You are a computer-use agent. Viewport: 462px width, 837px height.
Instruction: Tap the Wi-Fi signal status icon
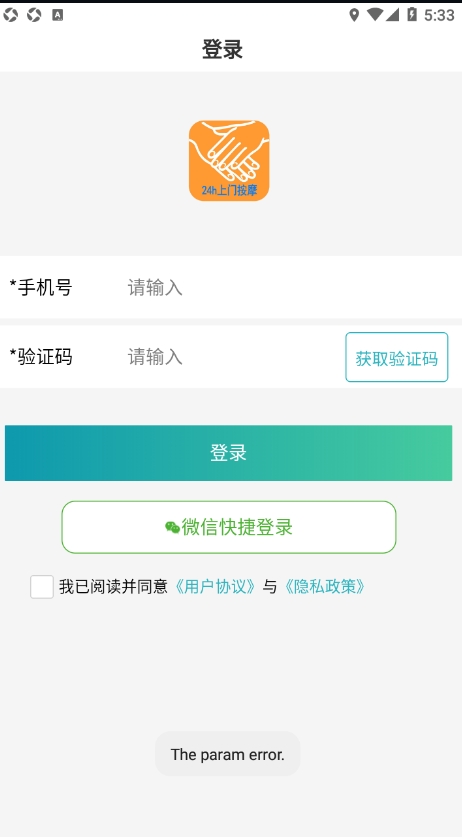(x=375, y=15)
